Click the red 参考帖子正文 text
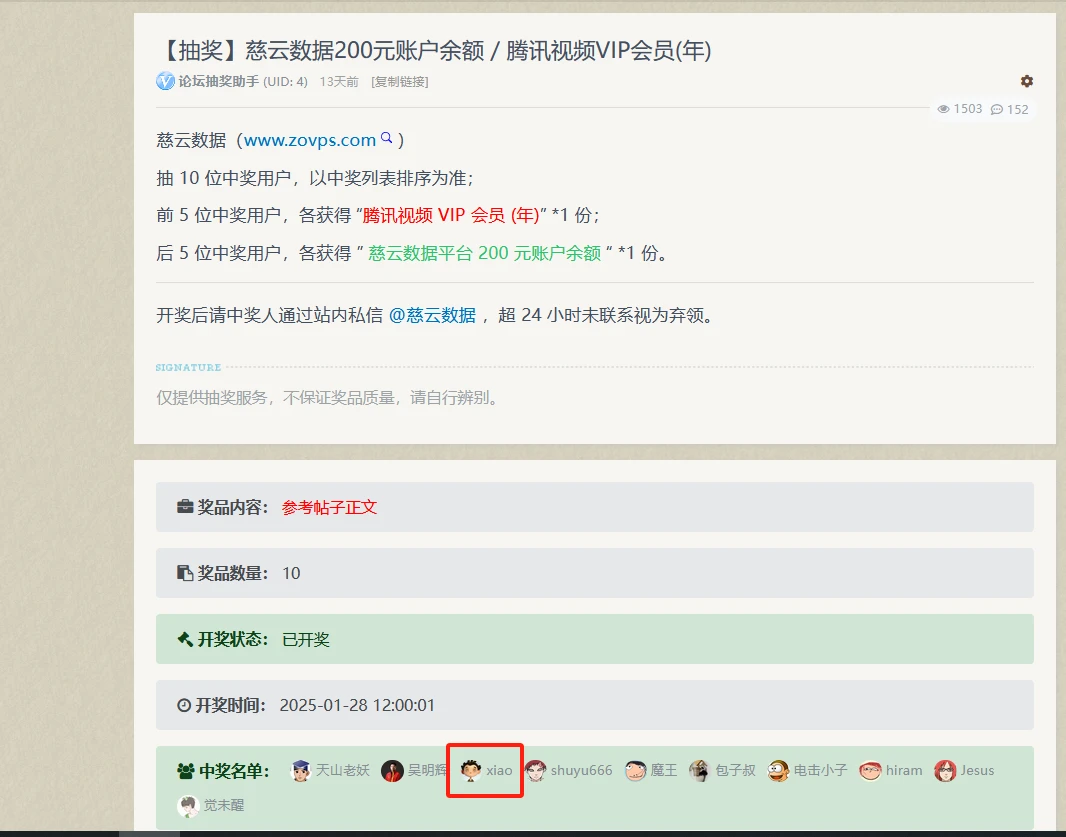1066x837 pixels. 329,507
